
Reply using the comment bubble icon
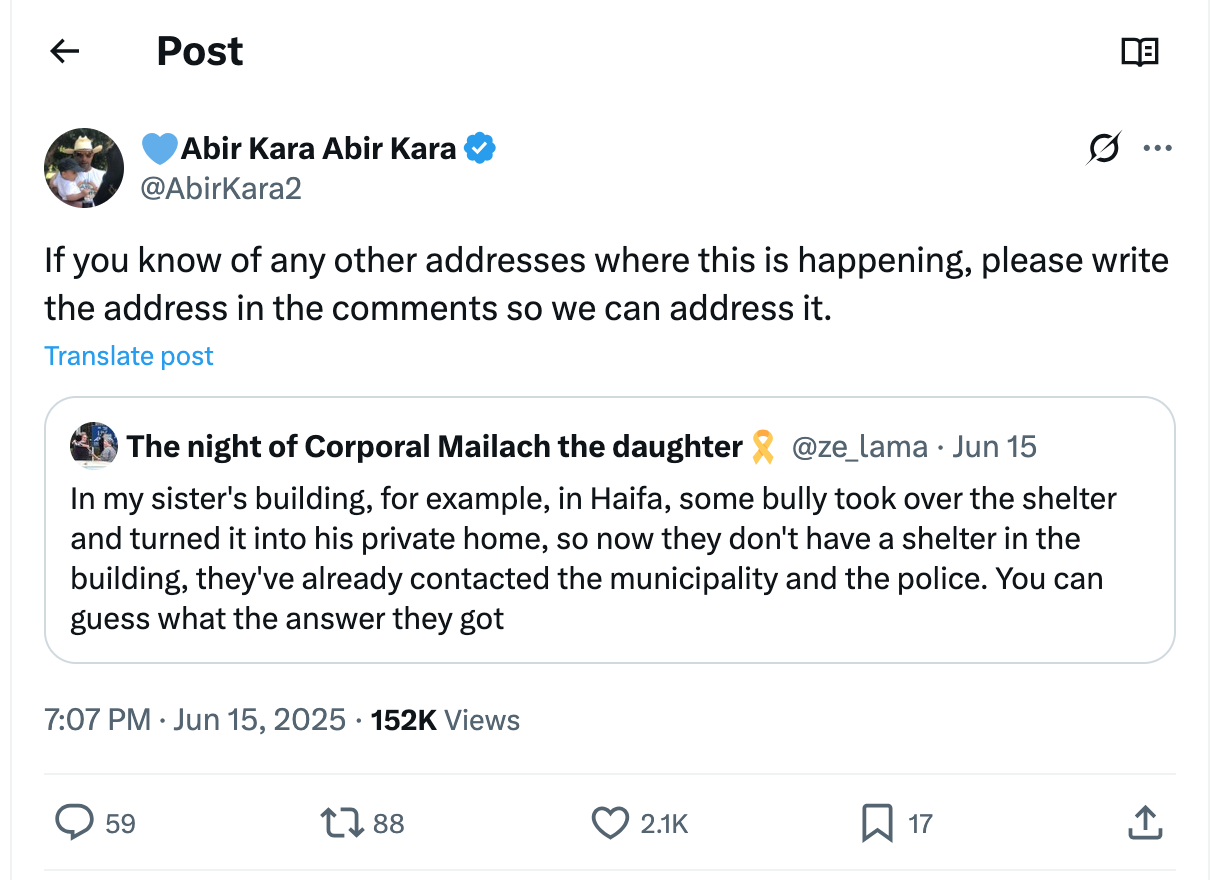73,823
